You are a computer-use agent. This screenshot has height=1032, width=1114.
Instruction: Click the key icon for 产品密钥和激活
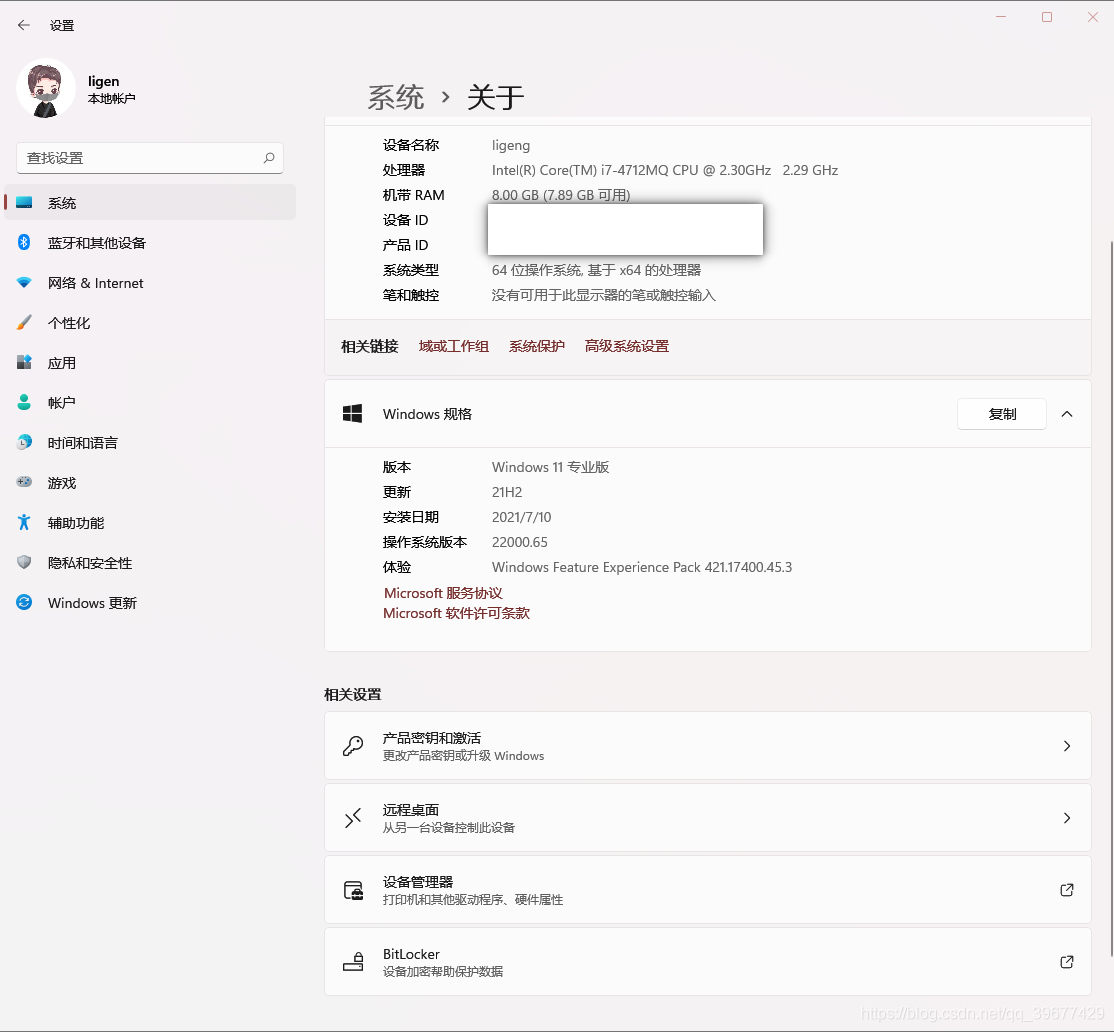click(353, 746)
